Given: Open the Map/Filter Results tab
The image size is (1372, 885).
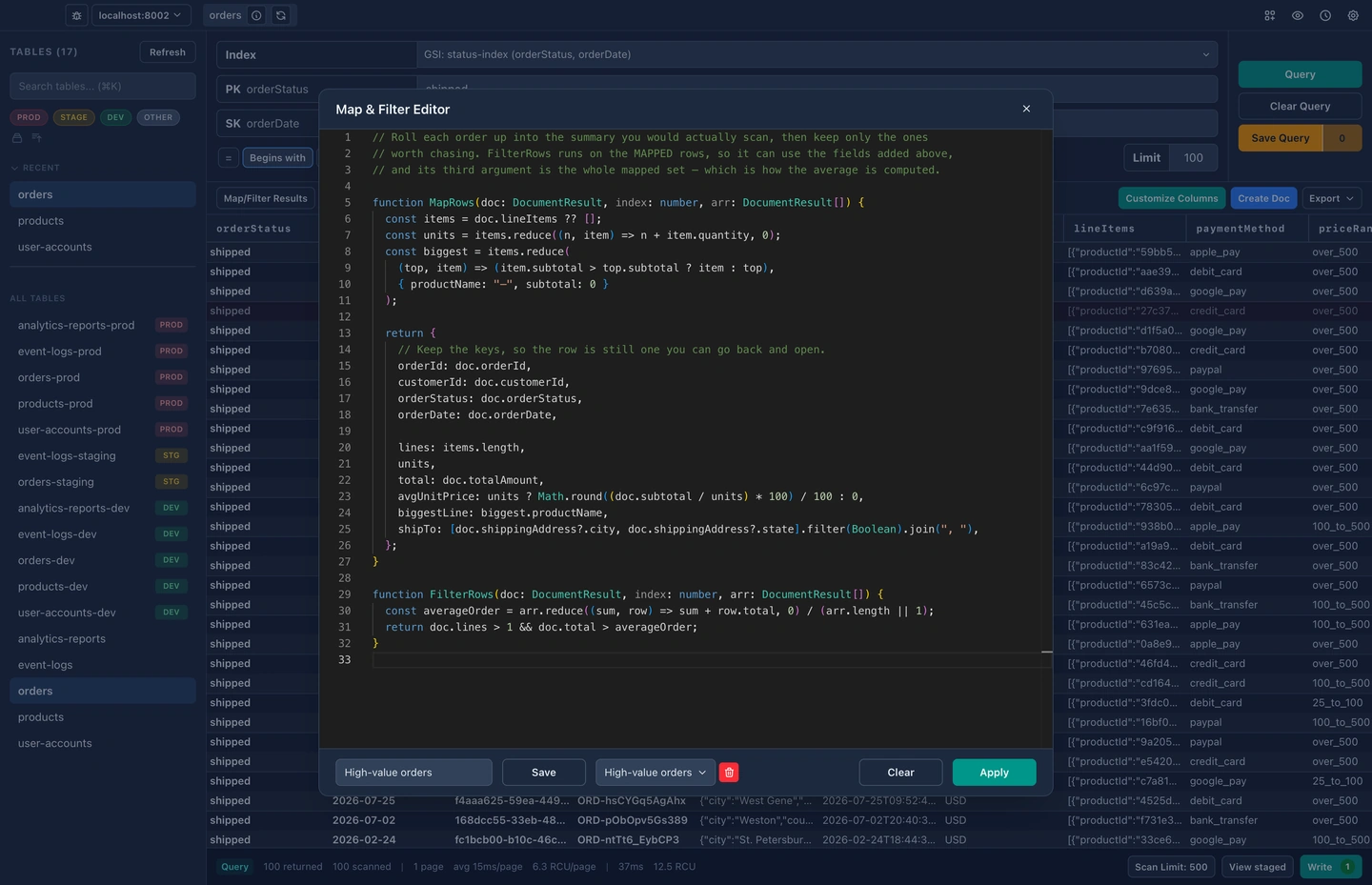Looking at the screenshot, I should pos(266,198).
